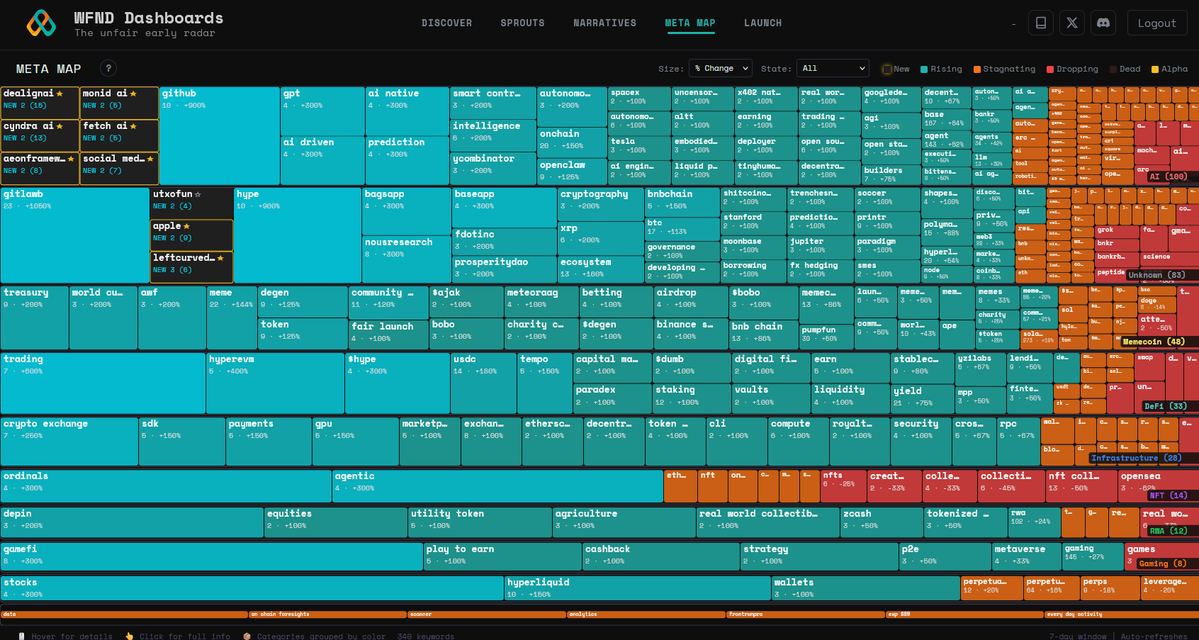Select the nousresearch tile
Image resolution: width=1199 pixels, height=640 pixels.
coord(406,259)
